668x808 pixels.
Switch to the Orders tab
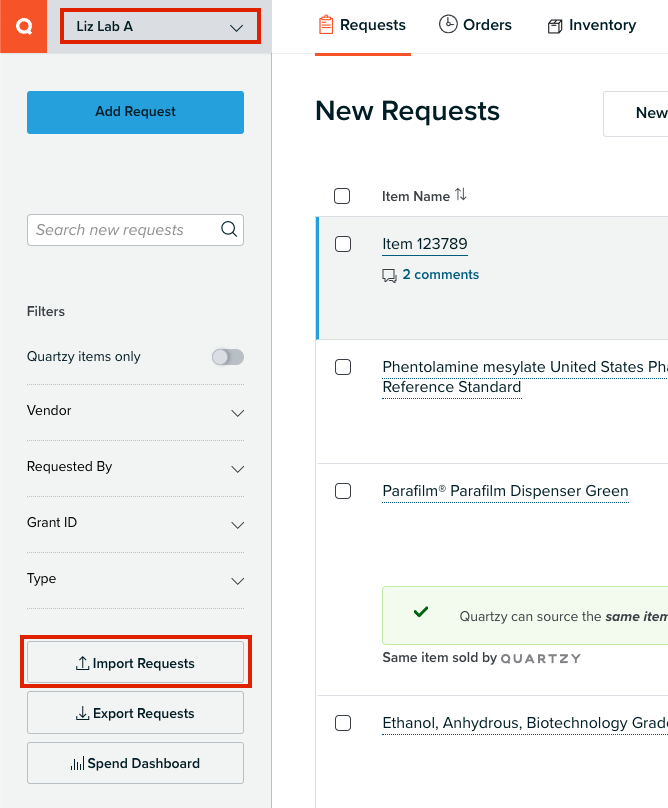pos(475,24)
